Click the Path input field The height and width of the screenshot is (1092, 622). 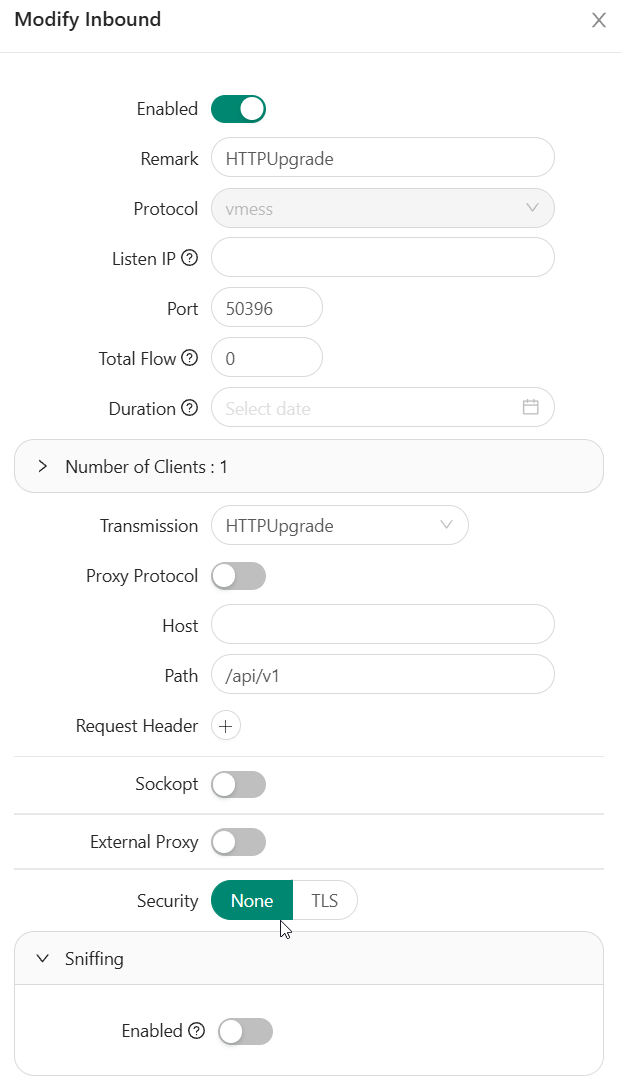(x=382, y=675)
